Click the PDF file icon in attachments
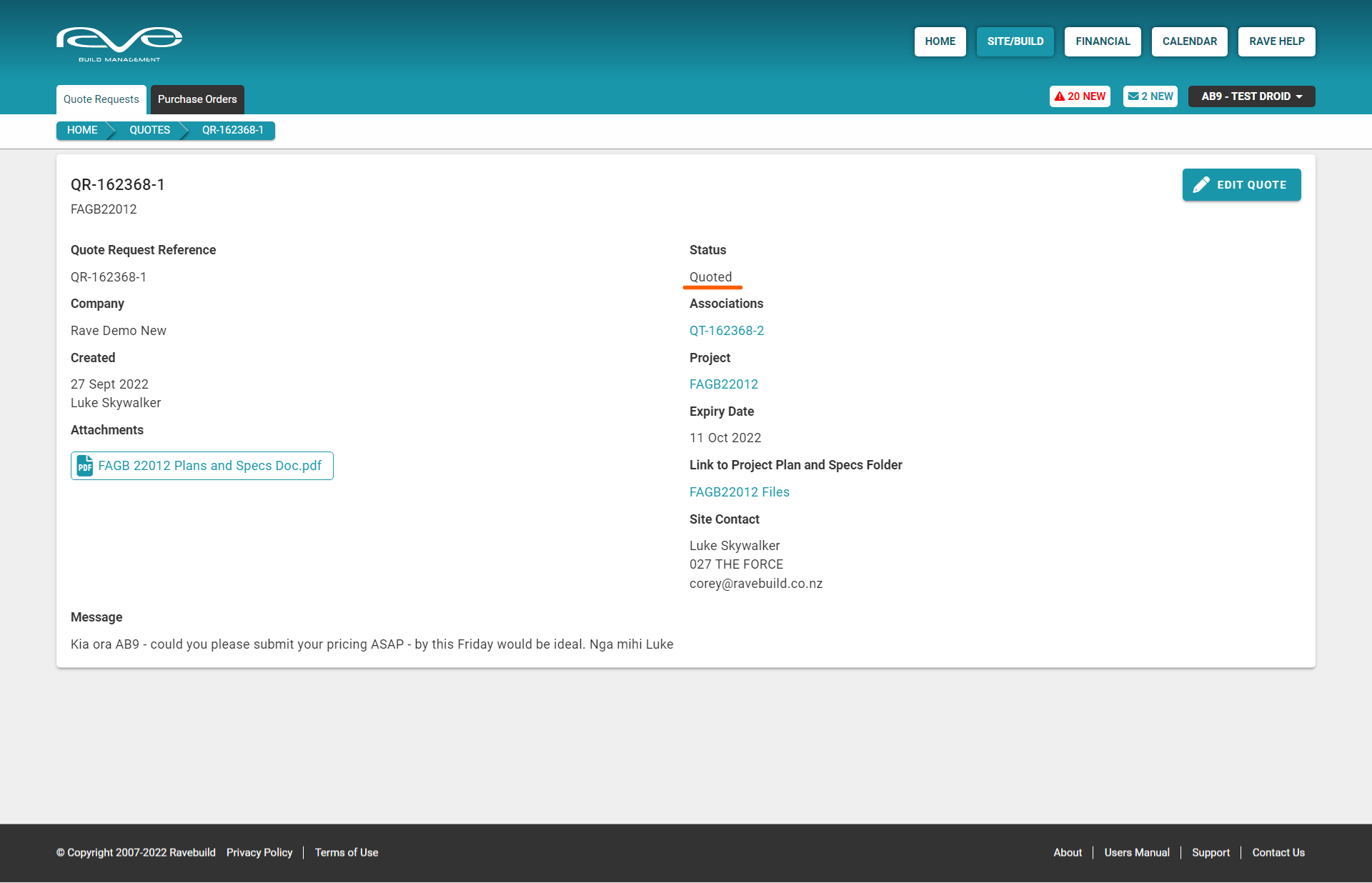This screenshot has width=1372, height=883. point(85,466)
